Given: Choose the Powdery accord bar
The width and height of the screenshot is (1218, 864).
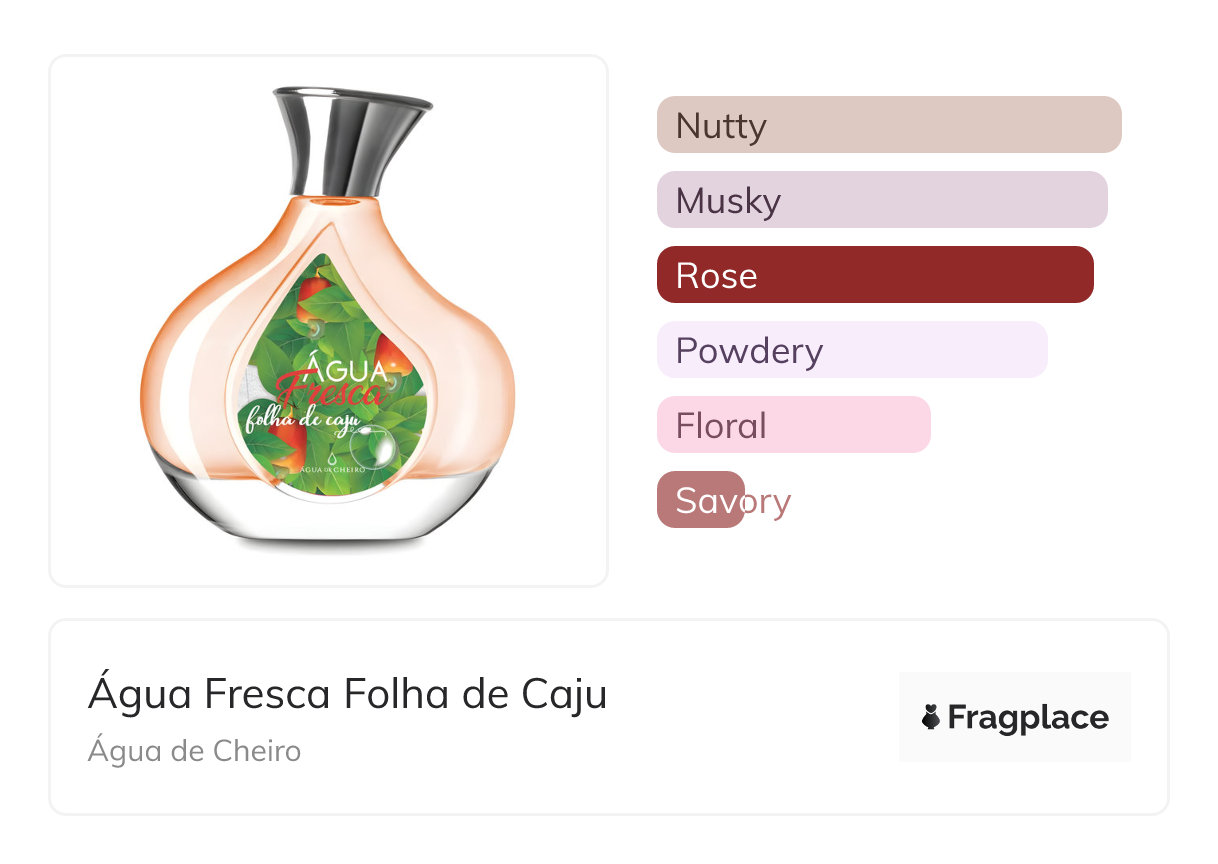Looking at the screenshot, I should pos(851,350).
